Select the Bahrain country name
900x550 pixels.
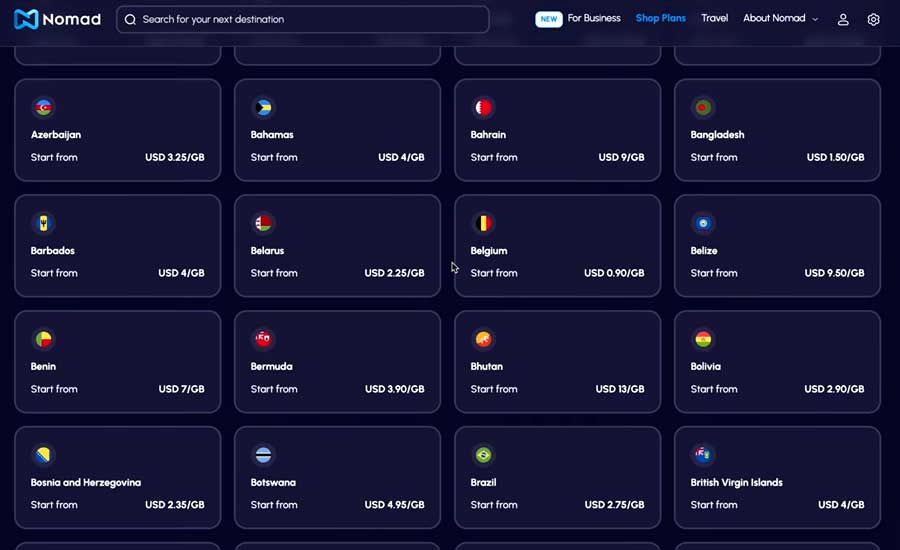click(x=488, y=135)
